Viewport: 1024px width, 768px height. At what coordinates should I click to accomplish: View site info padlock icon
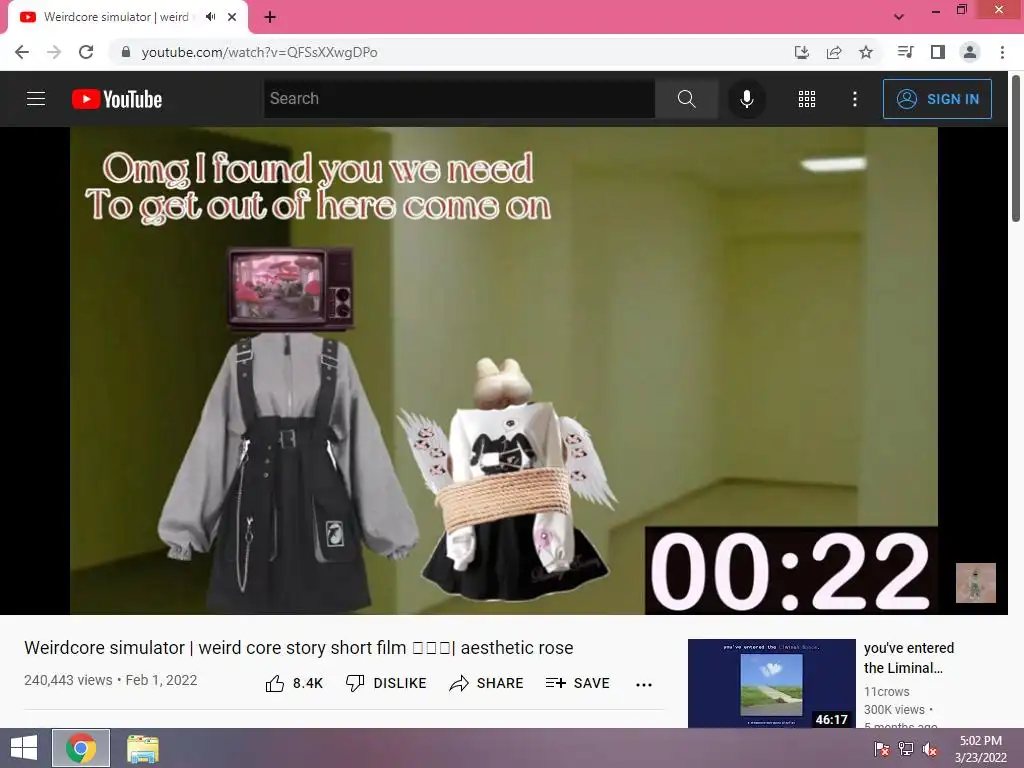click(x=126, y=52)
